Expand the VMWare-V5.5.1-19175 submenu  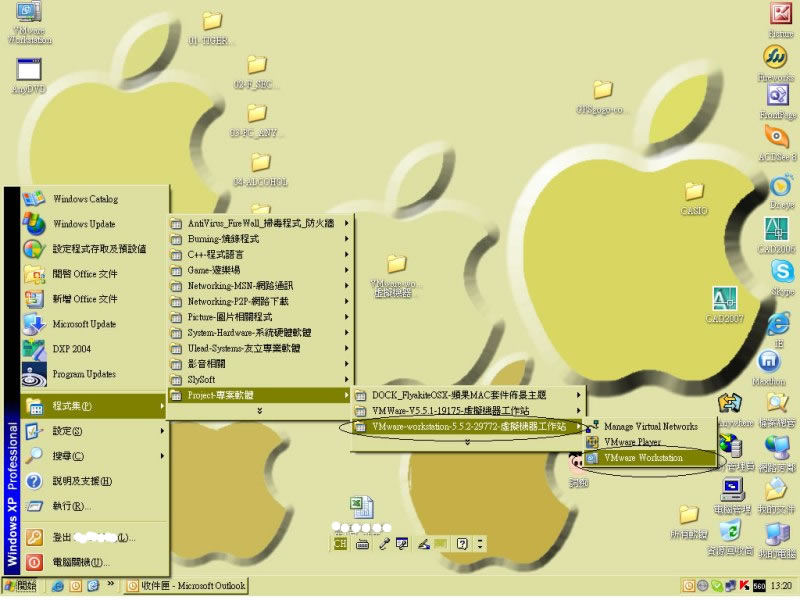(x=468, y=411)
